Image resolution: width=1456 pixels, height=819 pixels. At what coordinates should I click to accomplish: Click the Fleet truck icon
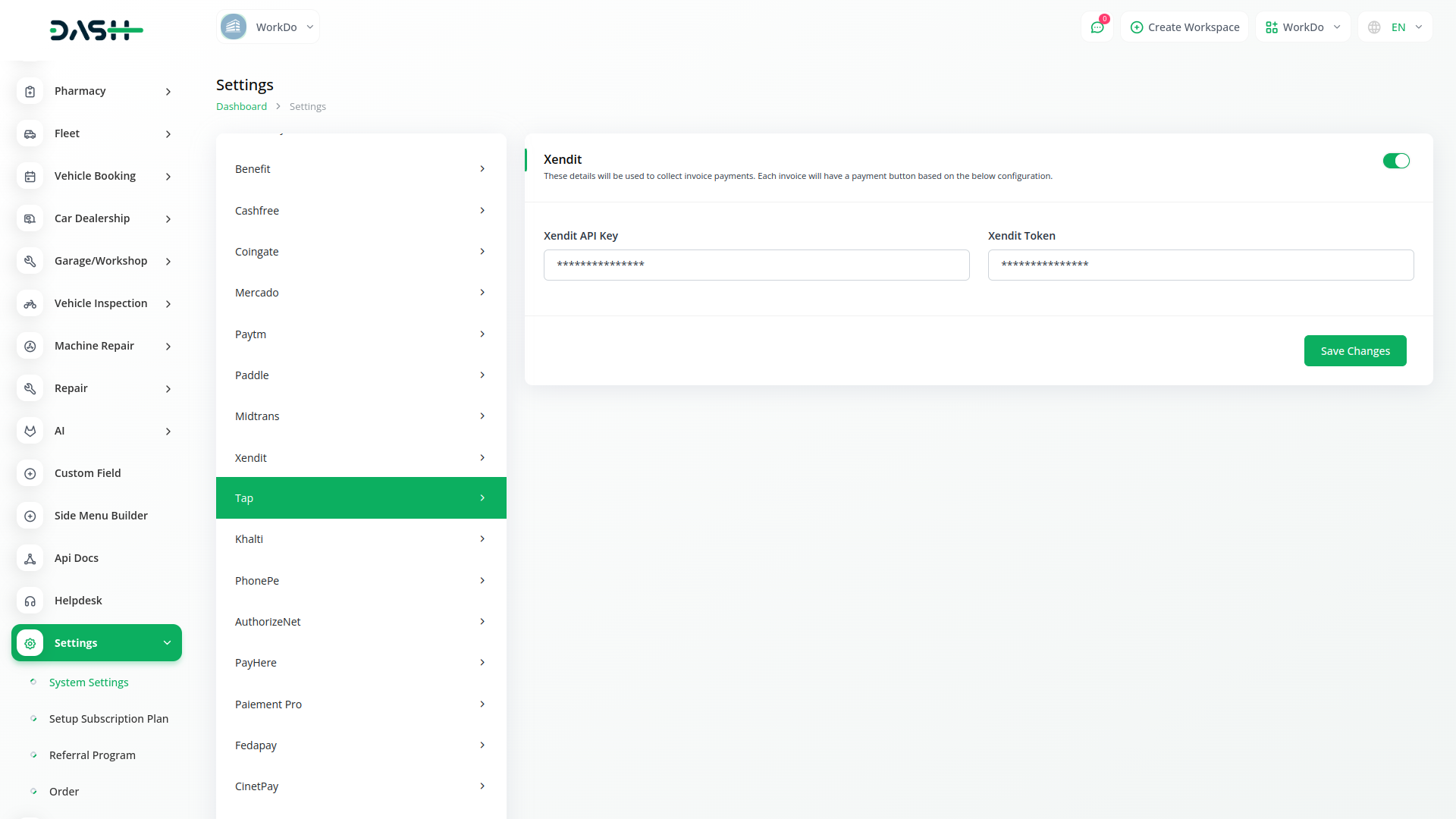pos(30,134)
